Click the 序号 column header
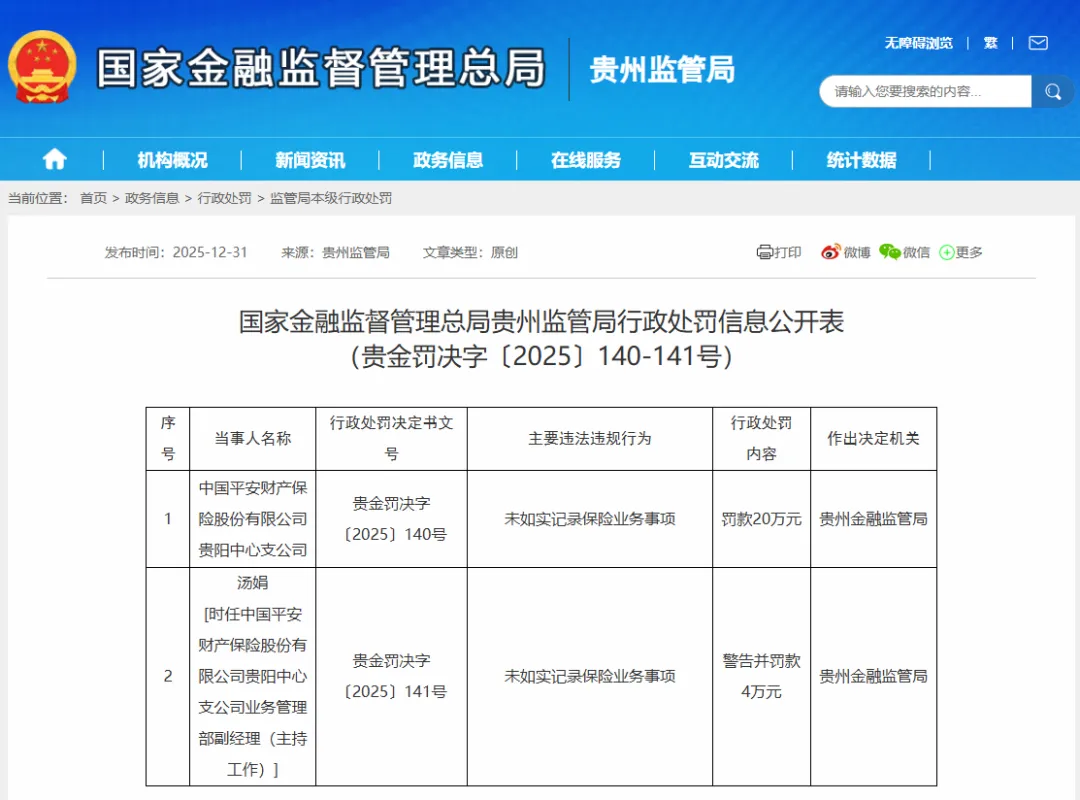The image size is (1080, 800). [x=168, y=439]
